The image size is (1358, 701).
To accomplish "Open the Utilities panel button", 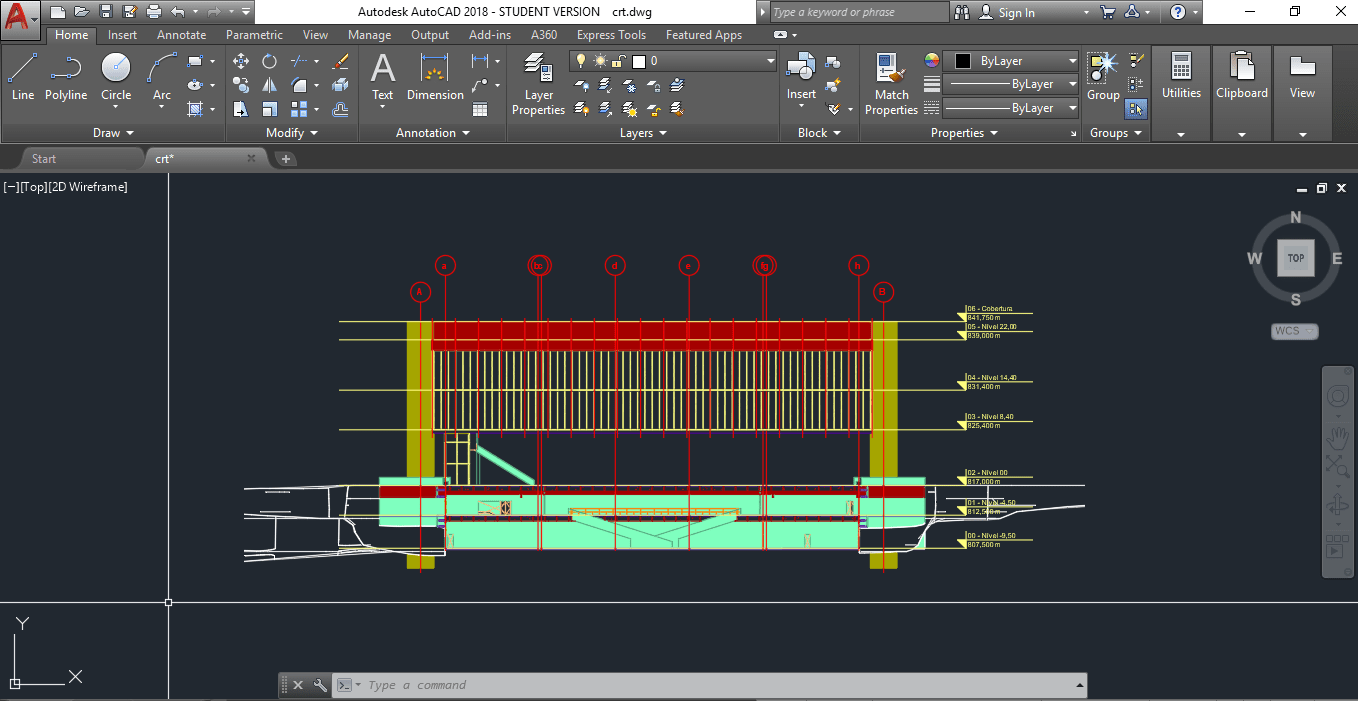I will (1181, 94).
